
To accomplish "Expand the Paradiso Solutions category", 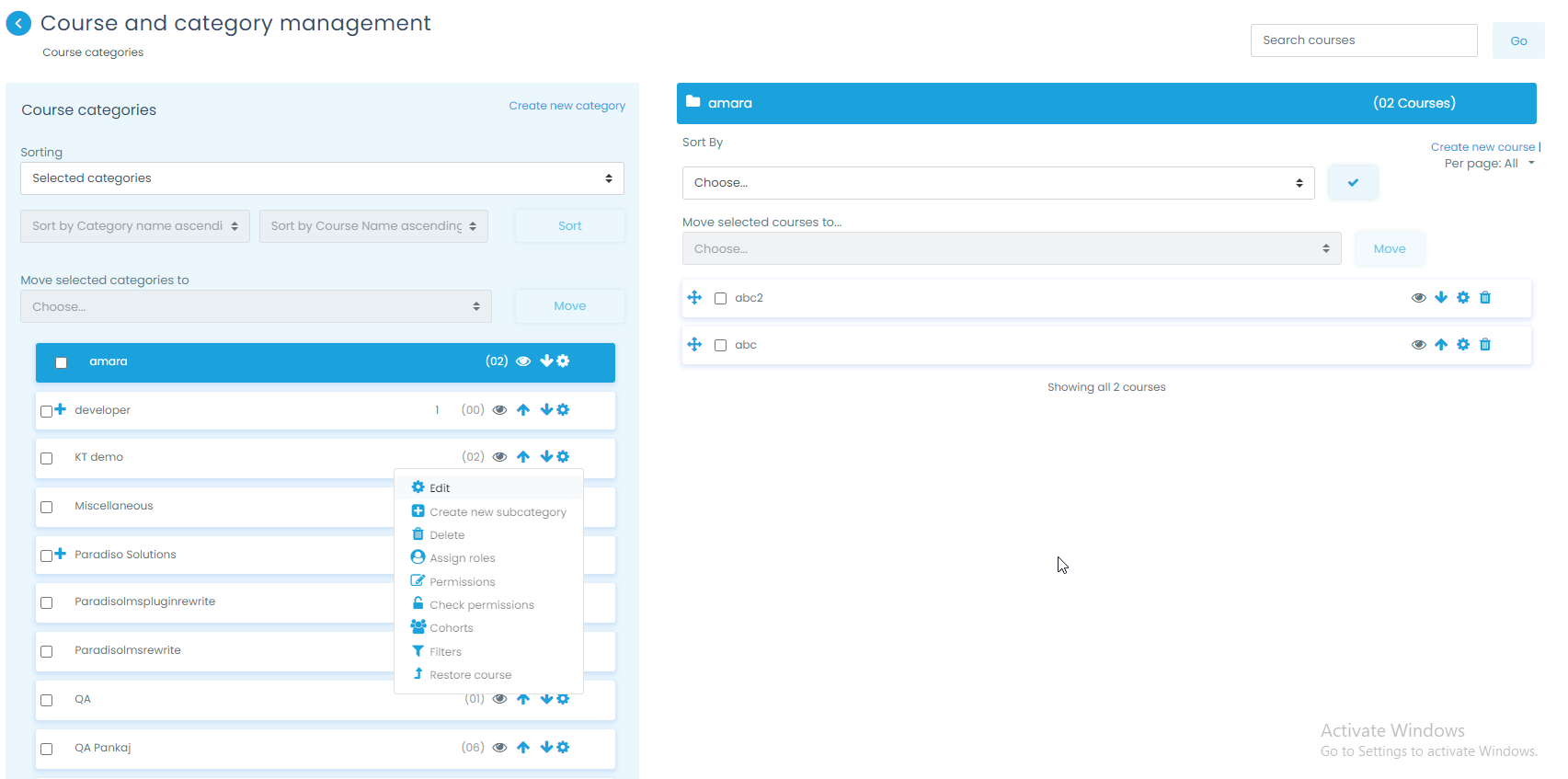I will point(61,554).
